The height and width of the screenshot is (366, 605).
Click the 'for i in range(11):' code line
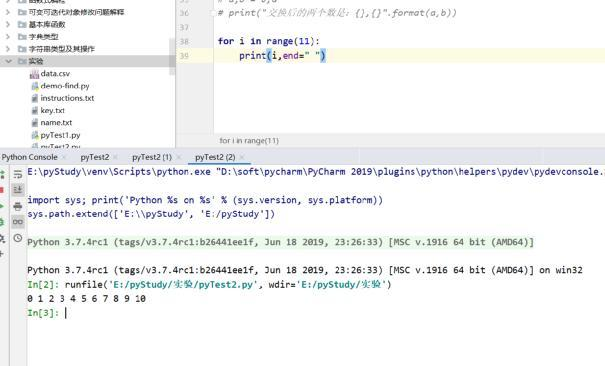click(x=269, y=41)
